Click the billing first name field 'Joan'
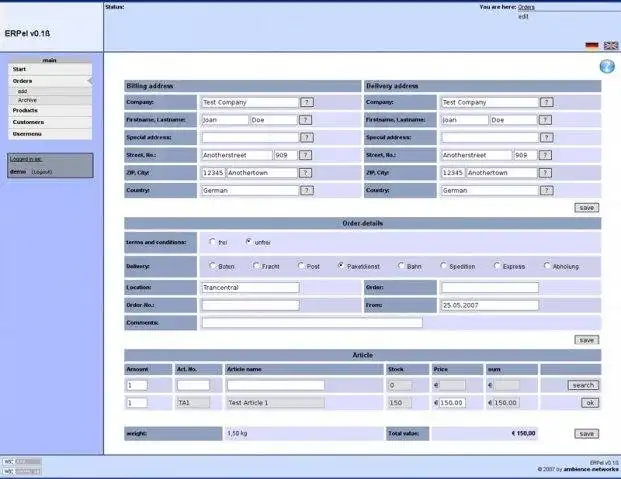This screenshot has height=479, width=621. coord(225,120)
